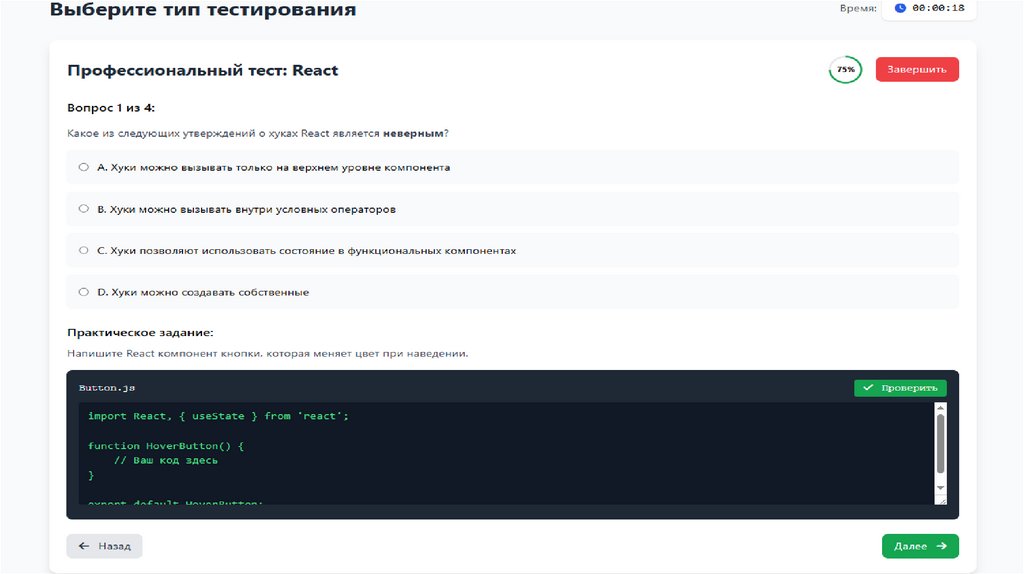
Task: Click the import React code line
Action: tap(218, 416)
